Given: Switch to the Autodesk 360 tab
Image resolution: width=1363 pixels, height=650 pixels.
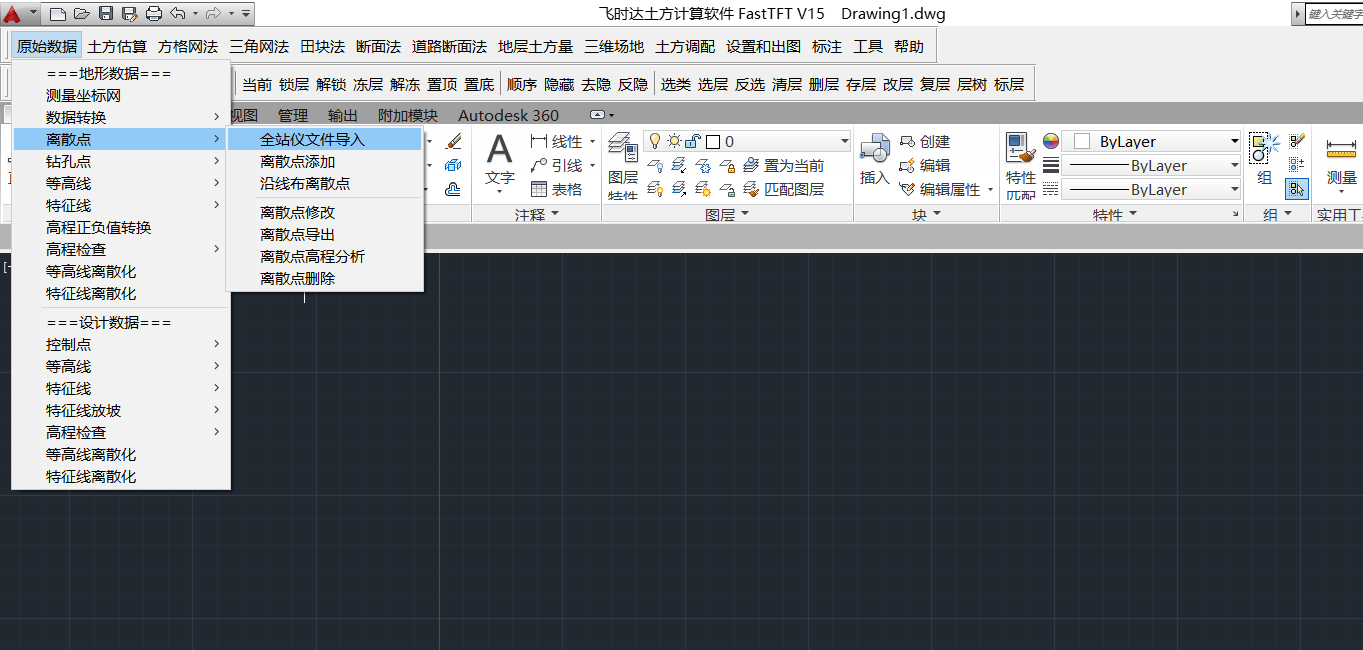Looking at the screenshot, I should [x=509, y=115].
